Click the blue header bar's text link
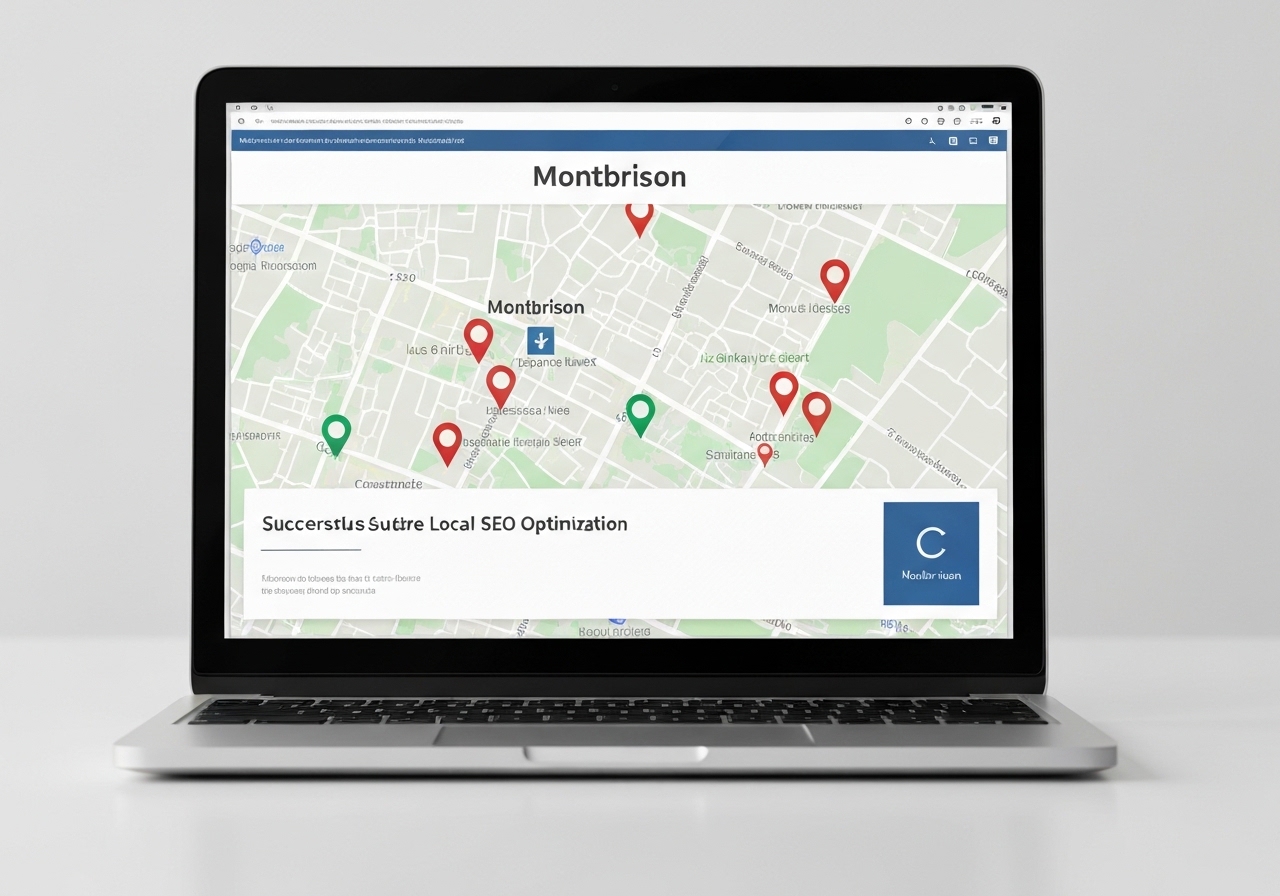 pyautogui.click(x=351, y=141)
